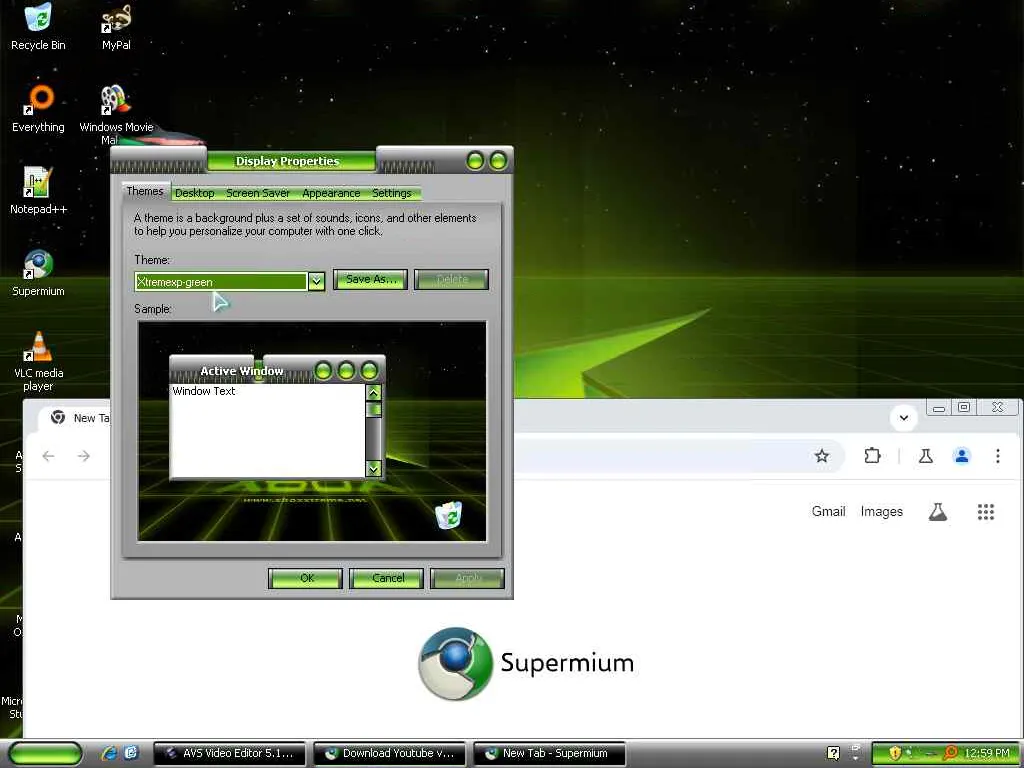Screen dimensions: 1024x768
Task: Launch Internet Explorer from Quick Launch
Action: click(109, 753)
